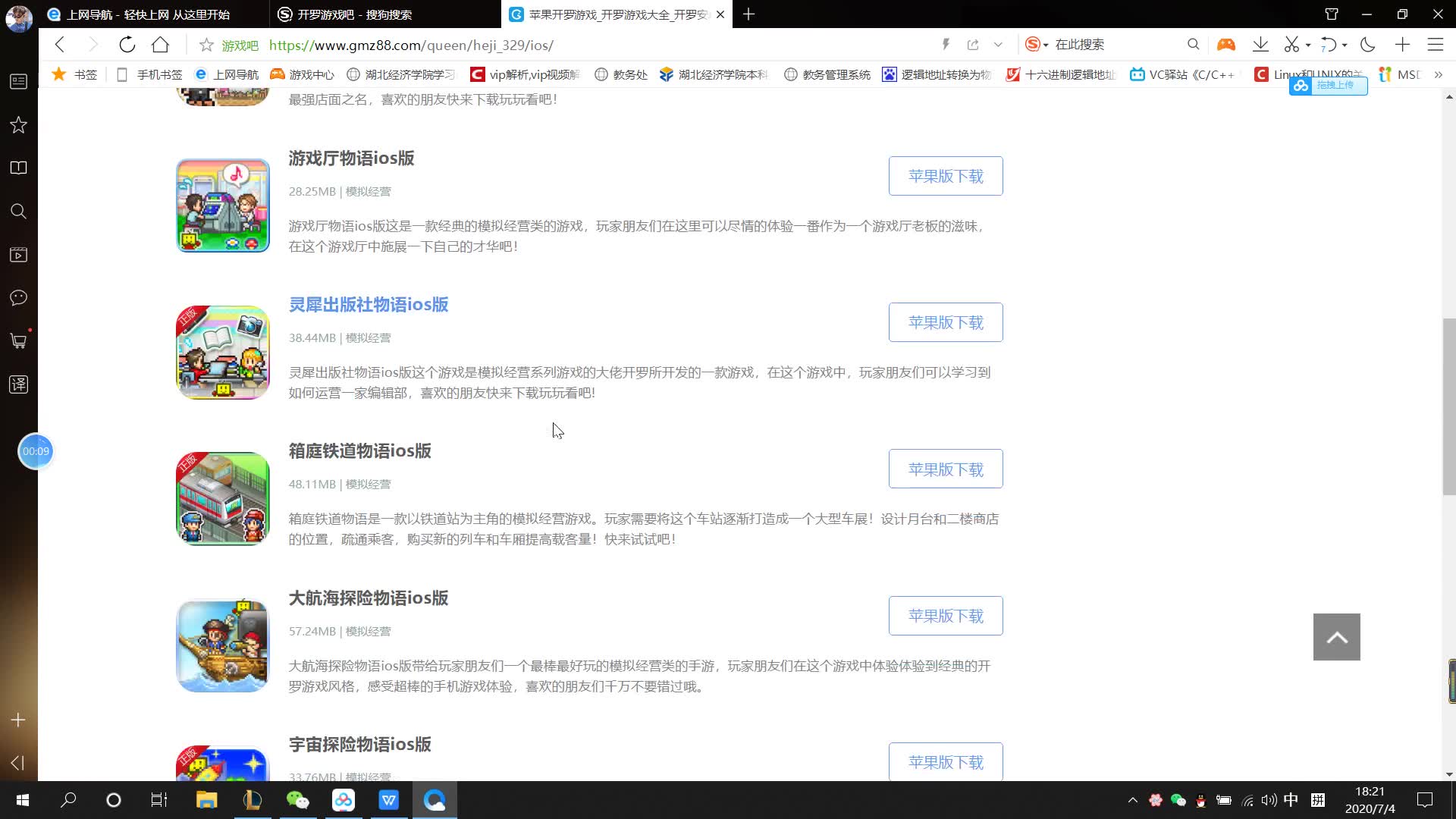Expand the screenshot tool dropdown arrow

pyautogui.click(x=1308, y=45)
